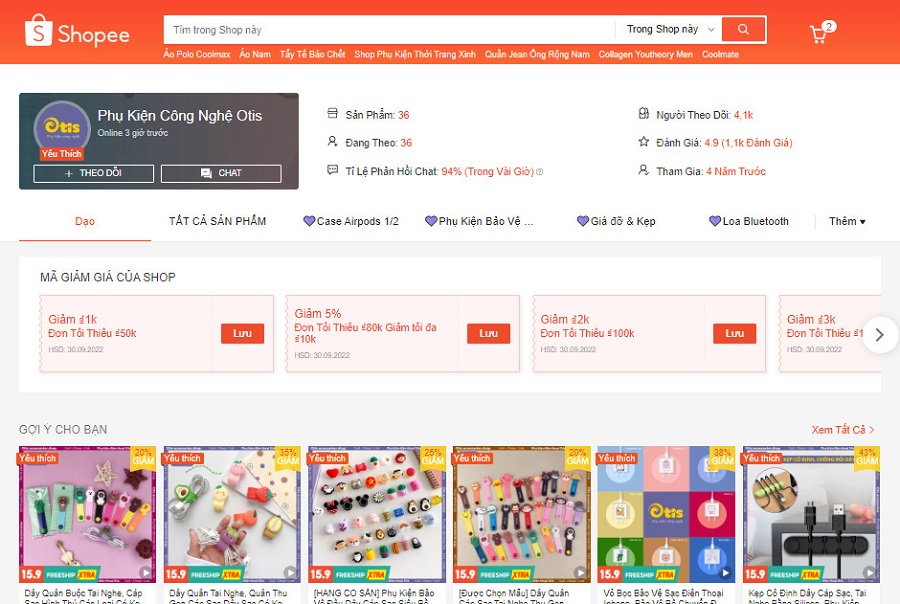This screenshot has width=900, height=604.
Task: Open the CHAT button in shop card
Action: [221, 173]
